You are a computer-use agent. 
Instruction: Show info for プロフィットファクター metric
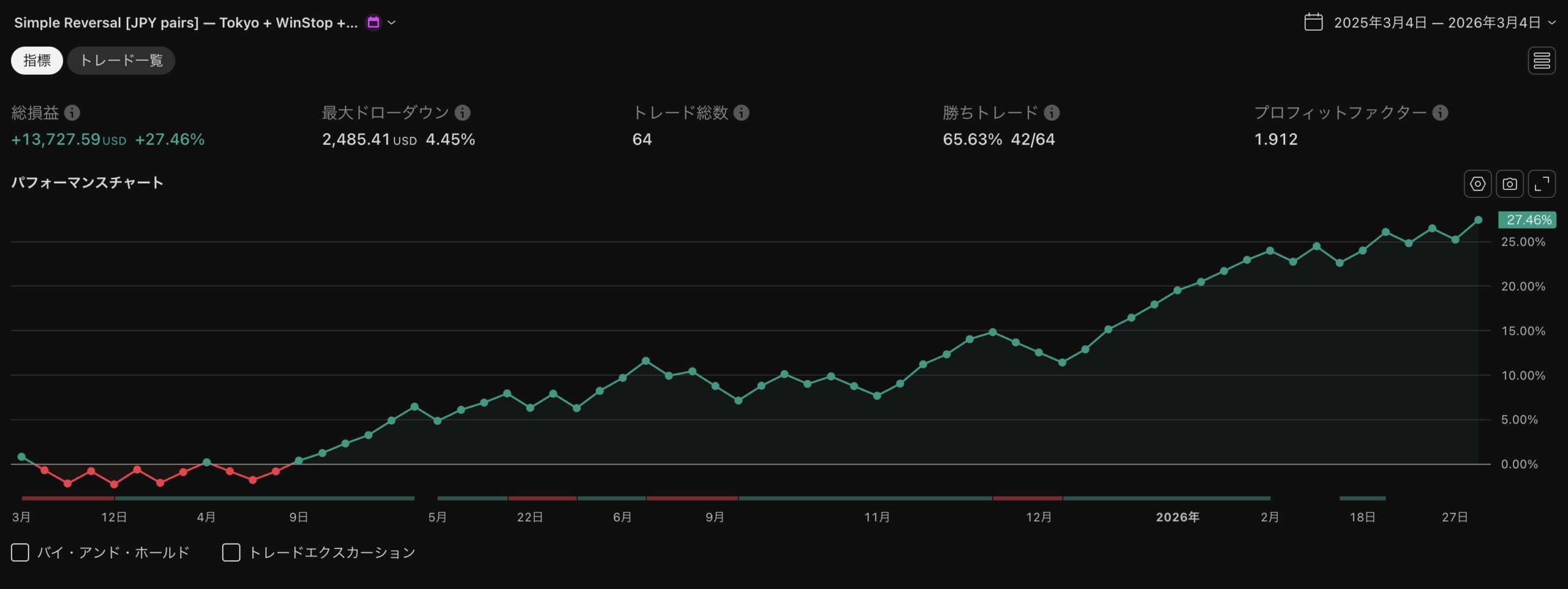point(1439,113)
